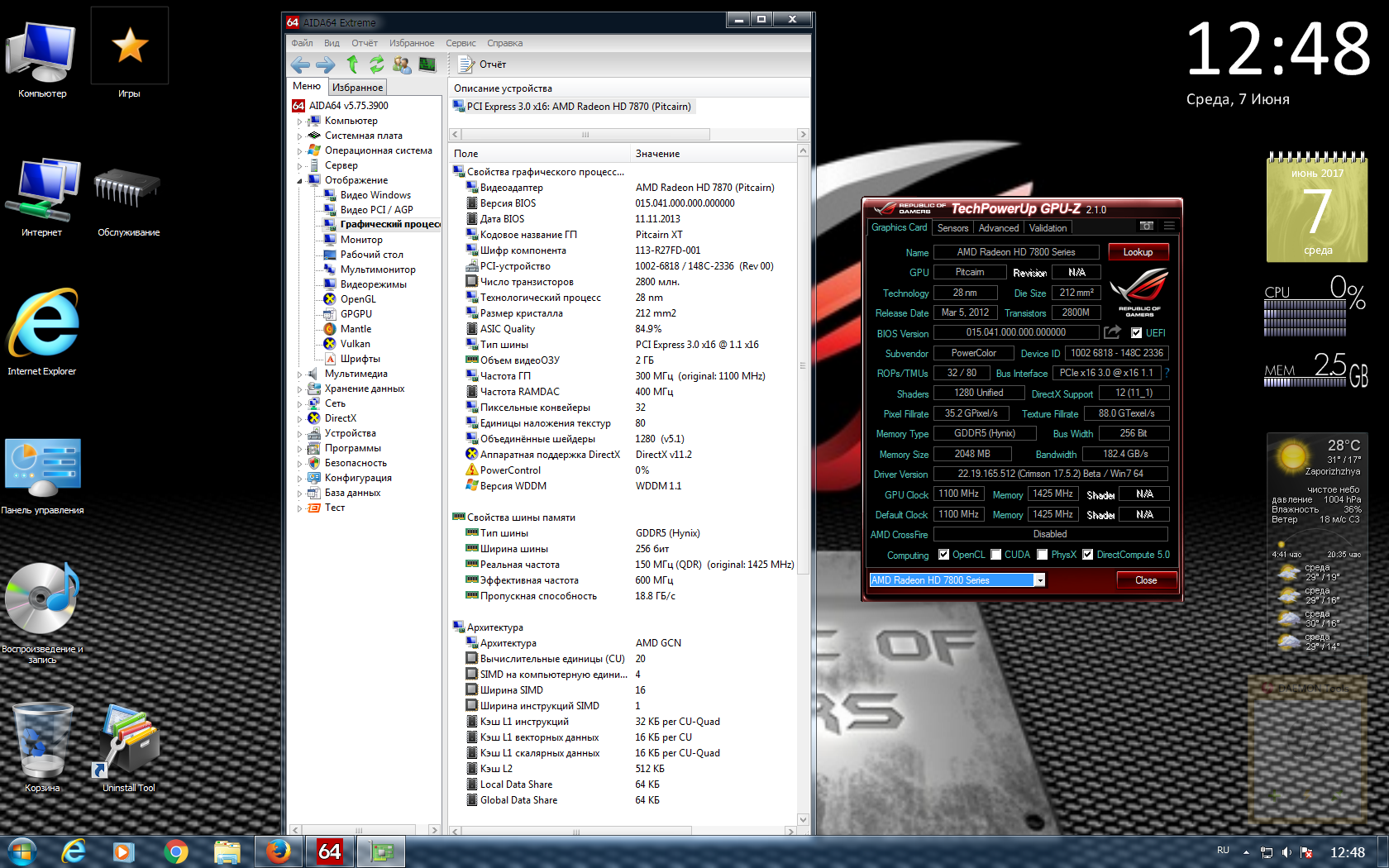The height and width of the screenshot is (868, 1389).
Task: Open the Интернет desktop icon
Action: click(42, 197)
